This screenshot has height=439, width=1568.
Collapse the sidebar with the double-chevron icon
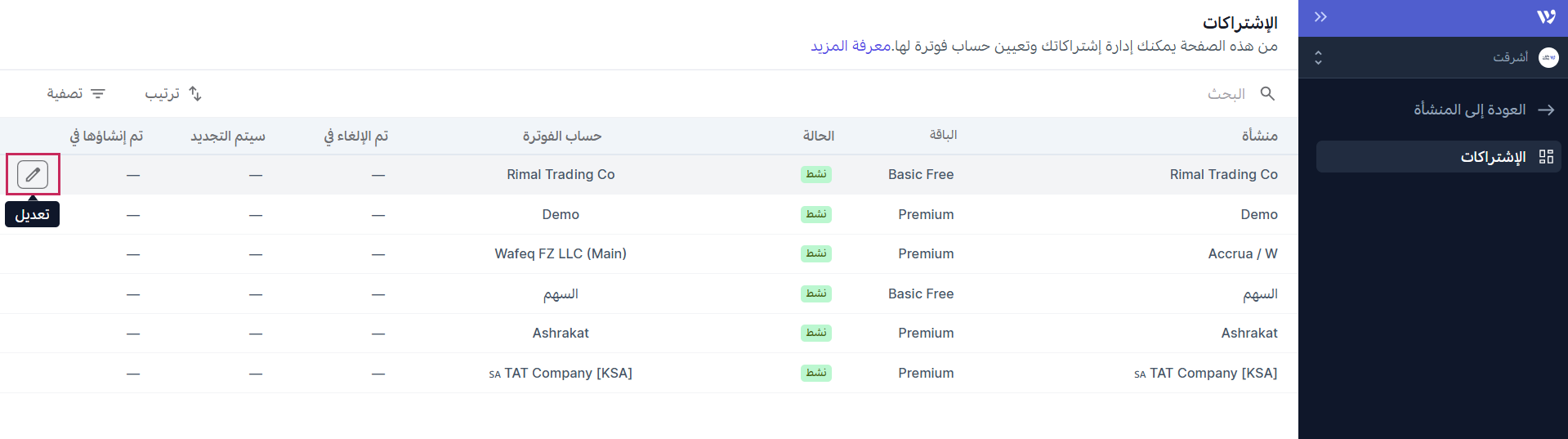[x=1320, y=17]
